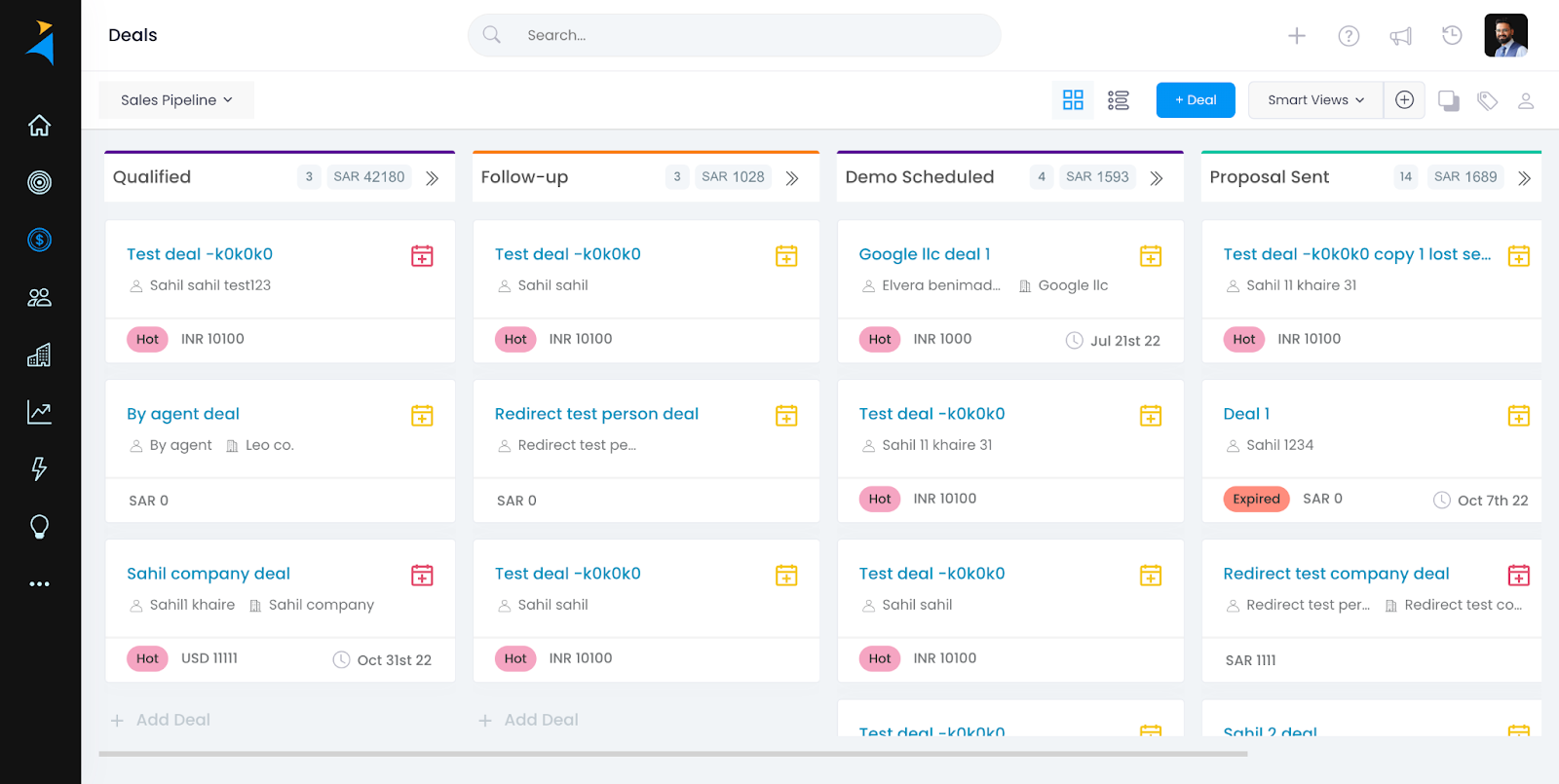Open the recent history clock icon
1559x784 pixels.
(1452, 35)
